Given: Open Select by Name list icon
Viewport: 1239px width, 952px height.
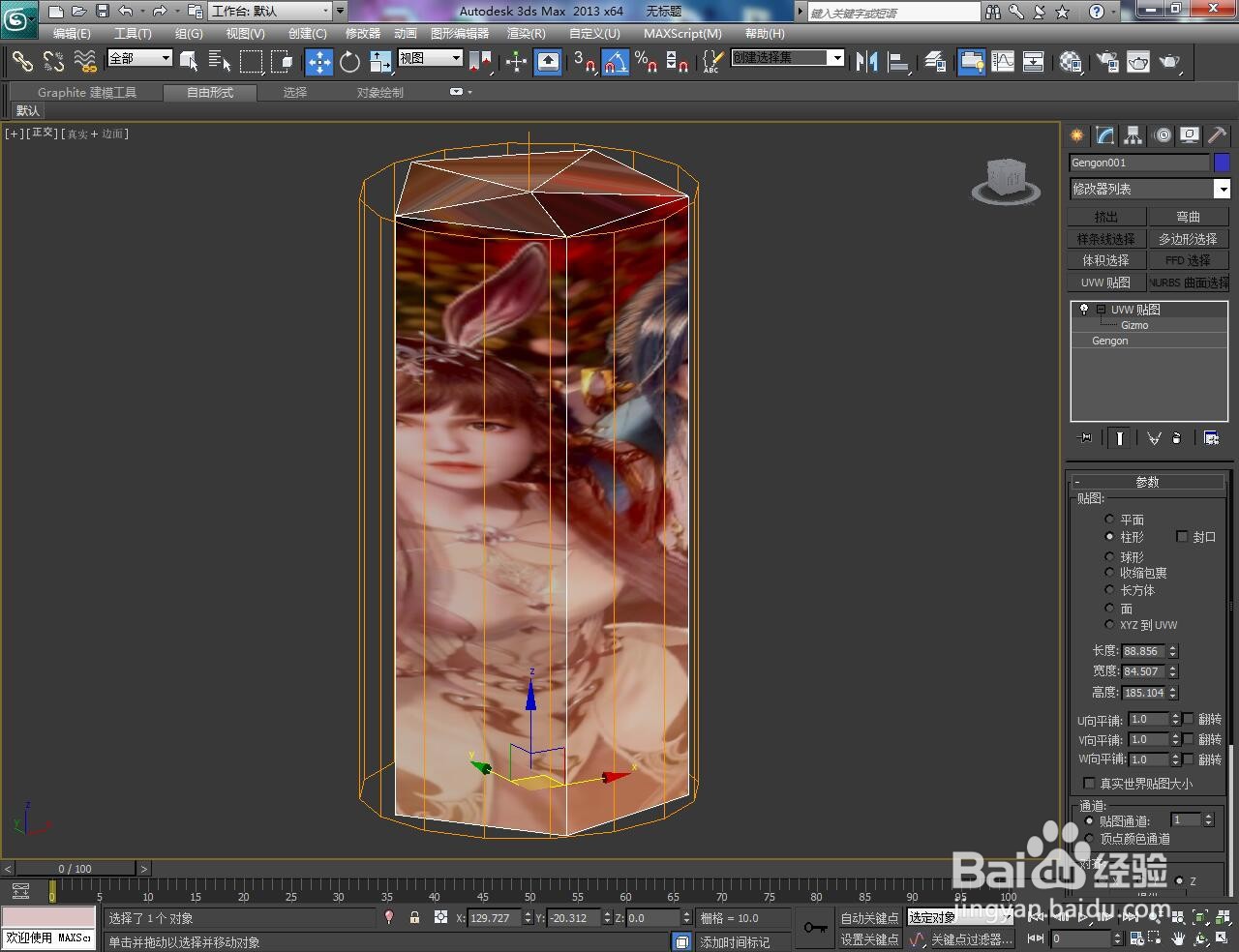Looking at the screenshot, I should [220, 62].
